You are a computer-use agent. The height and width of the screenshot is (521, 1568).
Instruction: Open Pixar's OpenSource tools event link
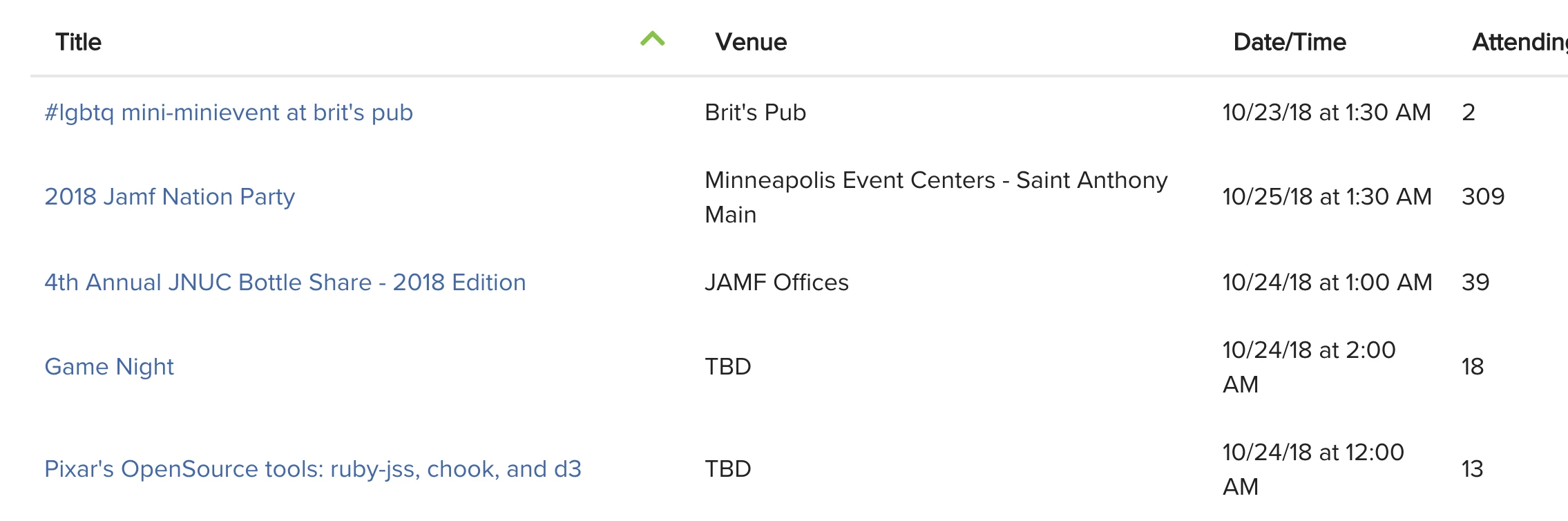click(x=313, y=469)
